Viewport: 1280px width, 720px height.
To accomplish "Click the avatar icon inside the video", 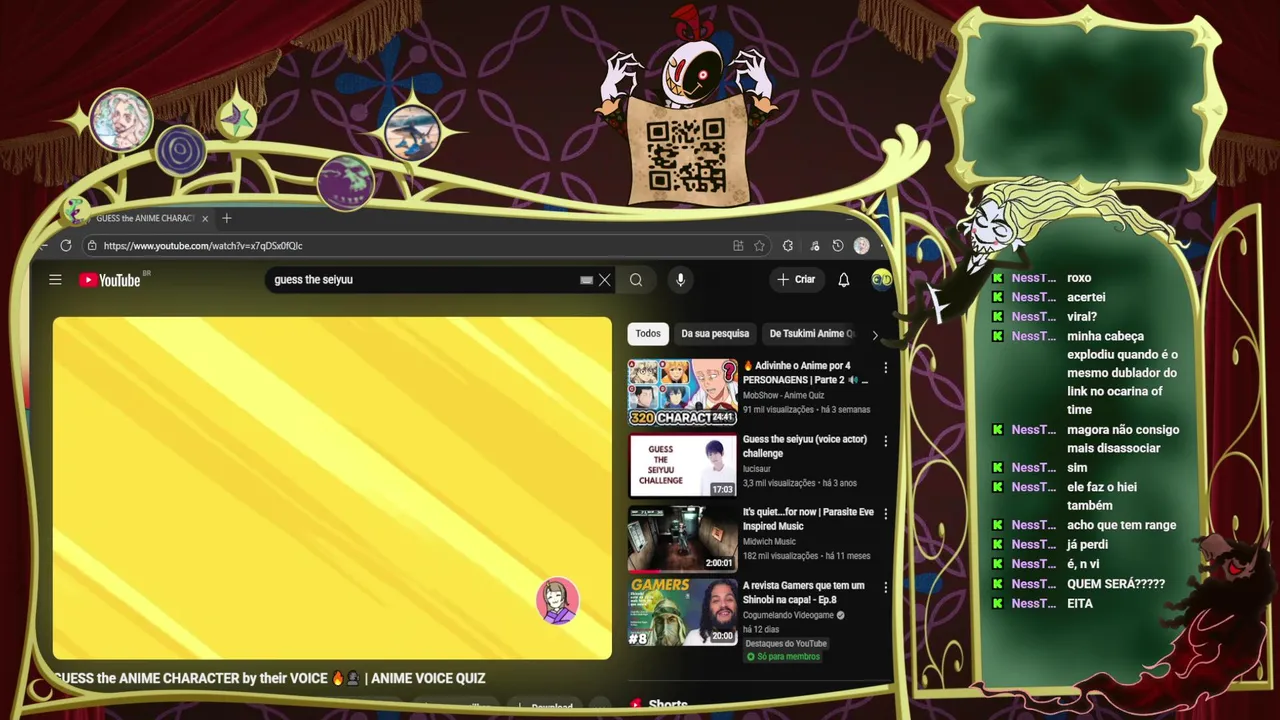I will tap(557, 601).
